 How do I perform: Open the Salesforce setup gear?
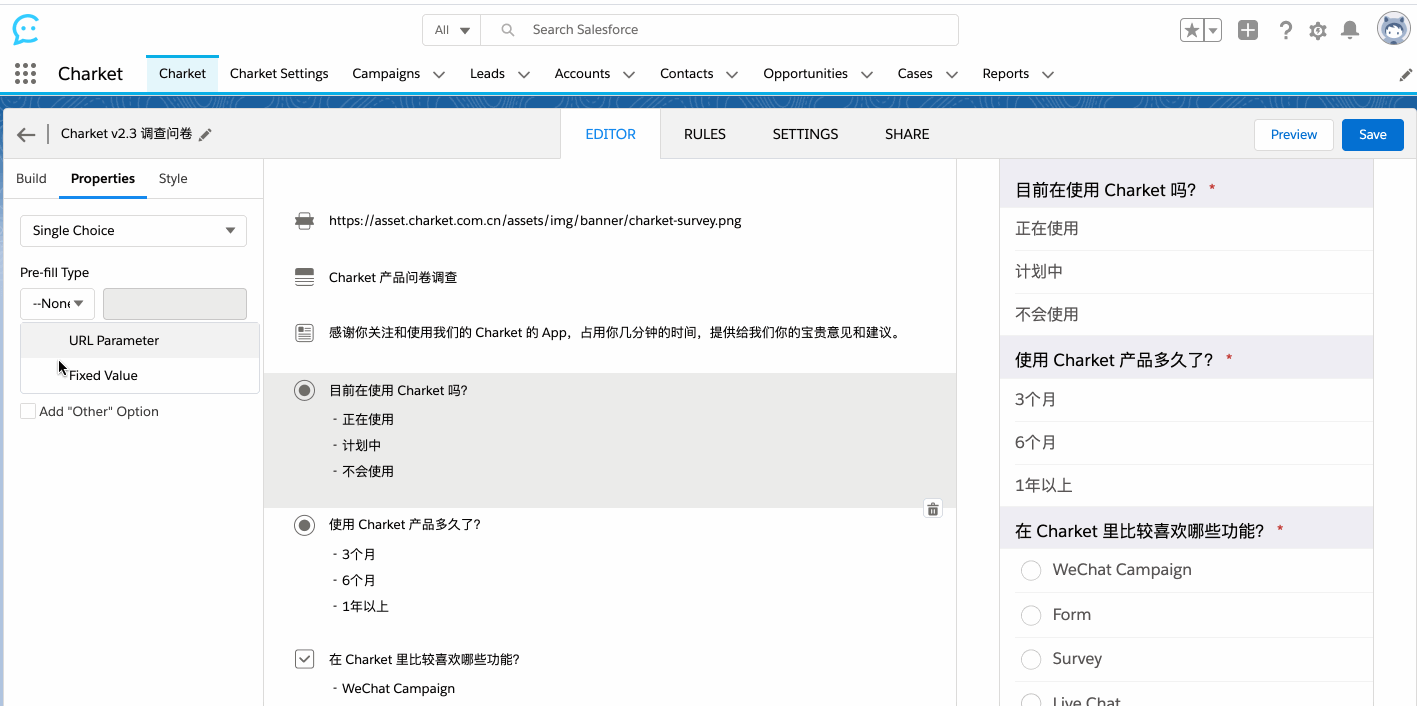click(x=1318, y=31)
